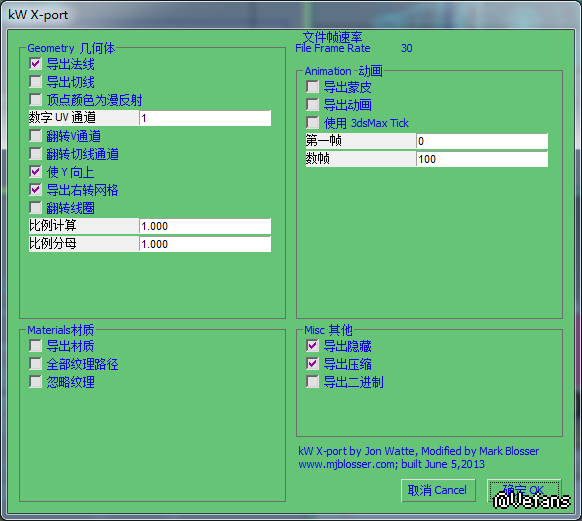Check the 导出二进制 export binary option

[x=313, y=381]
